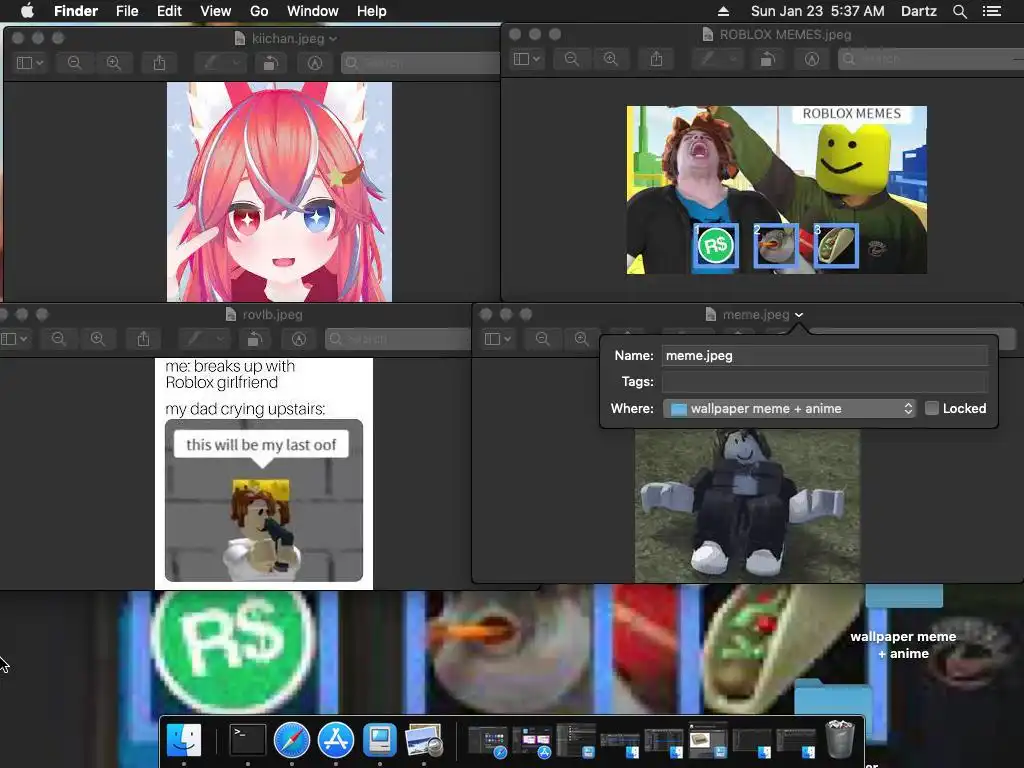Open Preview app in the Dock
1024x768 pixels.
(424, 740)
